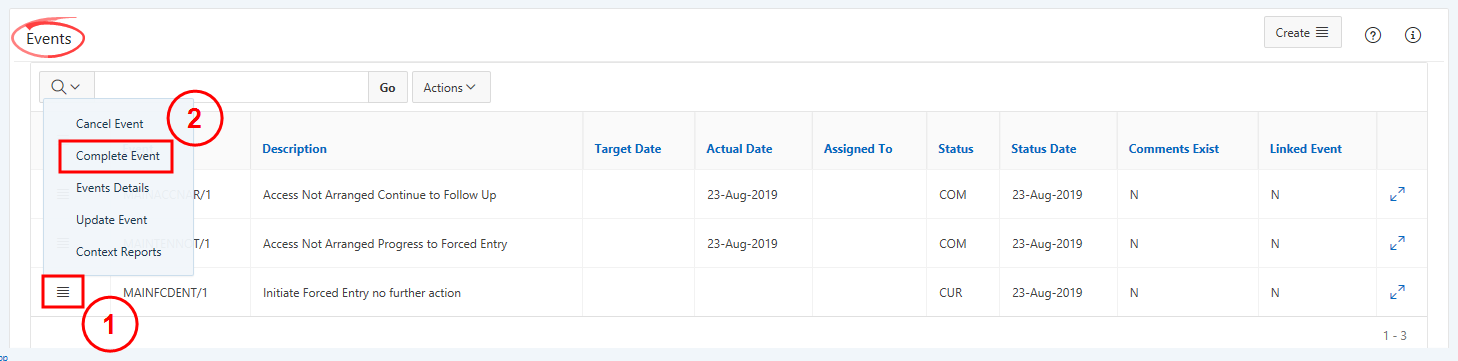The image size is (1458, 361).
Task: Choose Complete Event from the menu
Action: pyautogui.click(x=118, y=156)
